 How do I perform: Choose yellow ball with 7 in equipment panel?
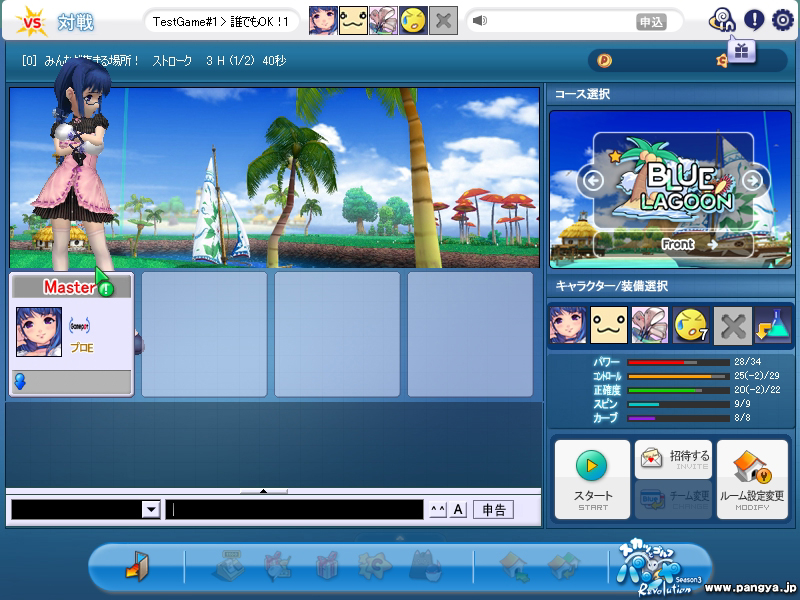coord(691,325)
